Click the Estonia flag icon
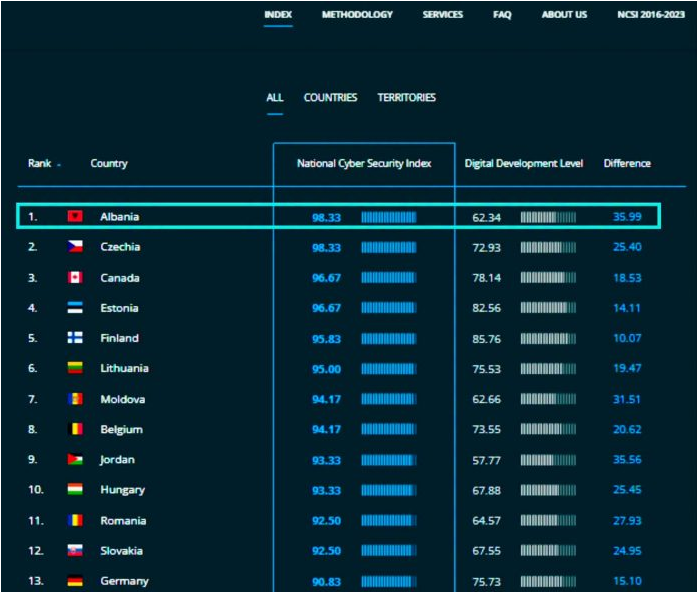This screenshot has height=592, width=697. tap(75, 308)
